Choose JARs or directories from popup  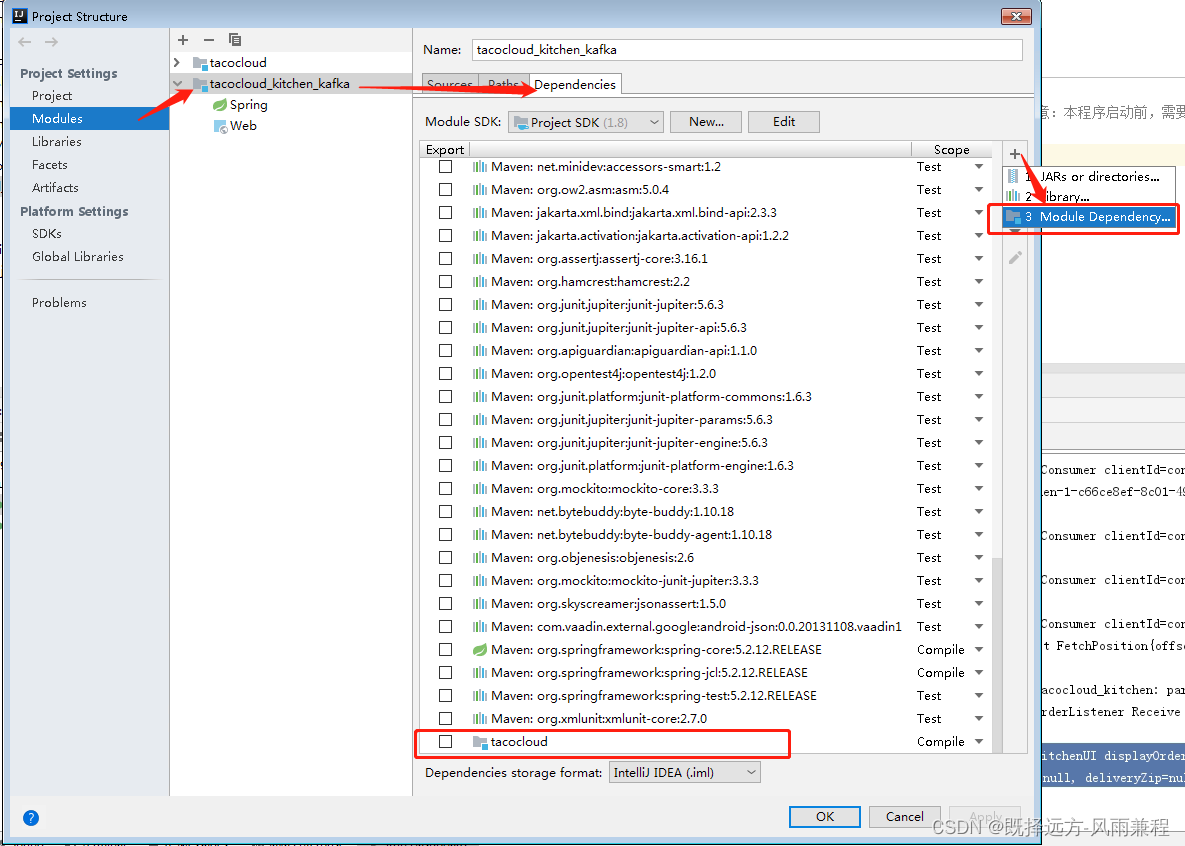(1090, 176)
